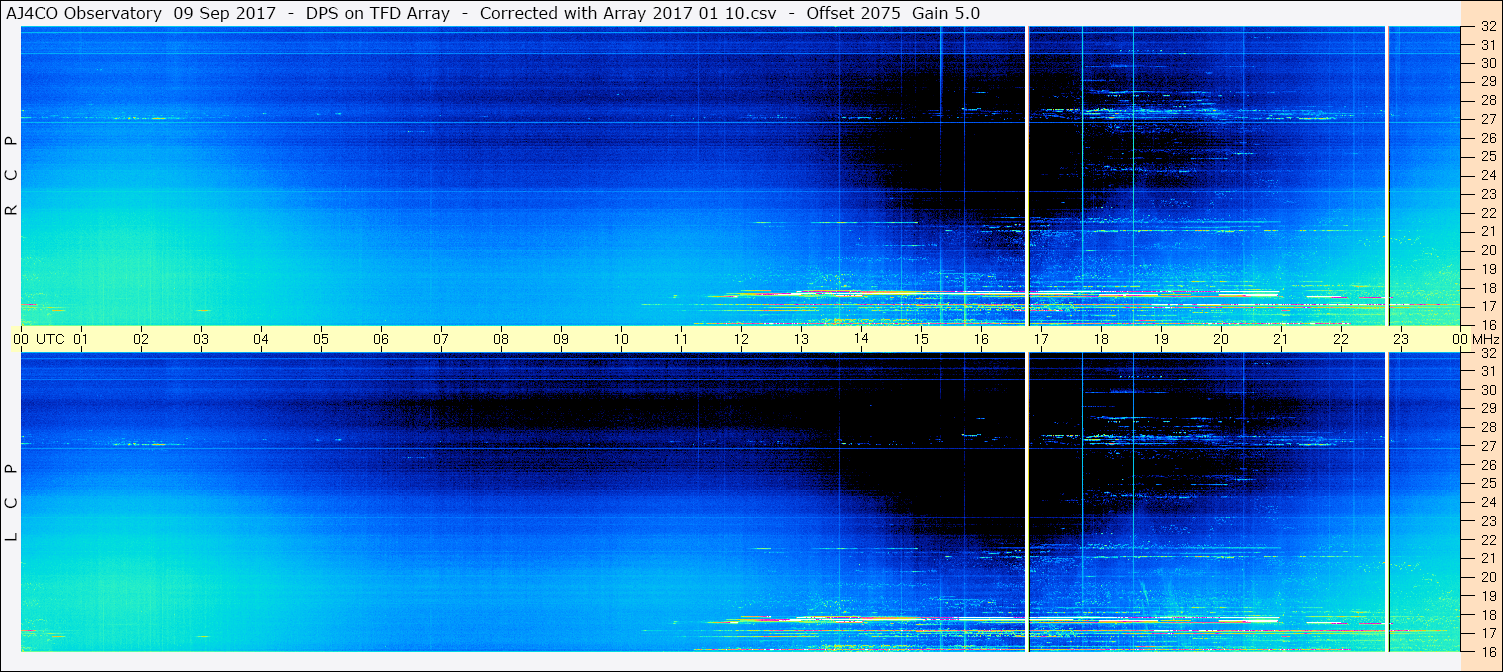Select the 08 hour mark on the time axis
The height and width of the screenshot is (672, 1503).
click(501, 339)
